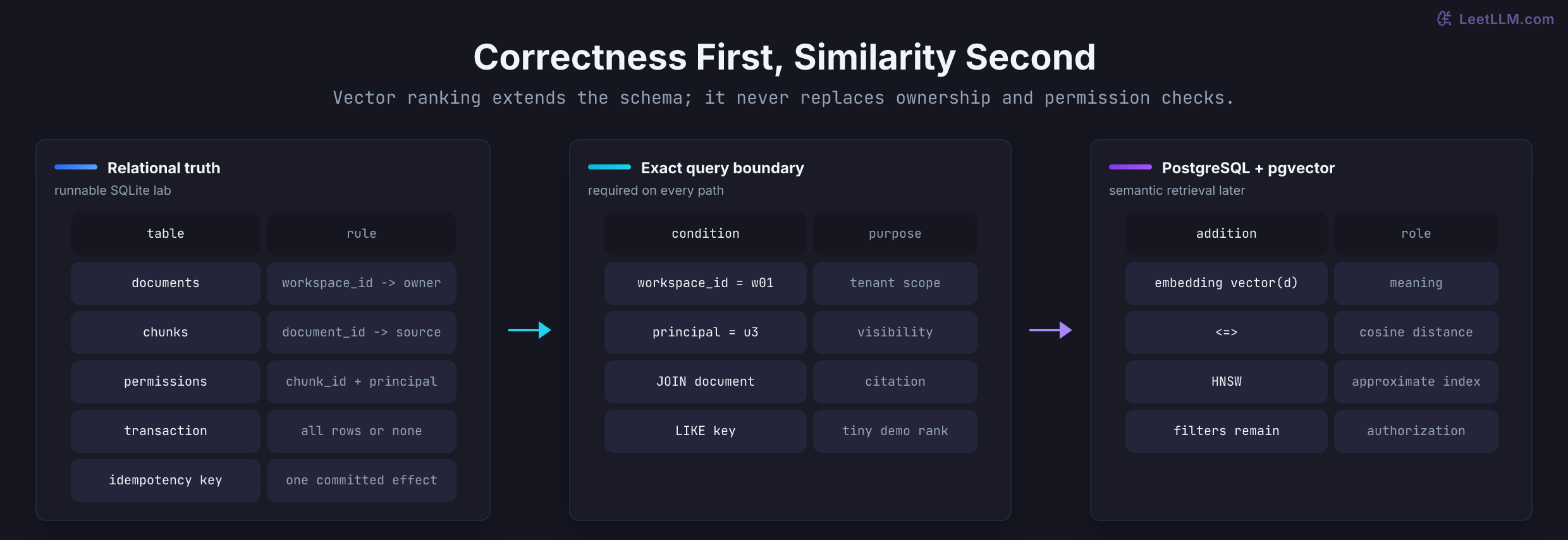Select the HNSW cell
Screen dimensions: 1568x540
coord(1227,382)
